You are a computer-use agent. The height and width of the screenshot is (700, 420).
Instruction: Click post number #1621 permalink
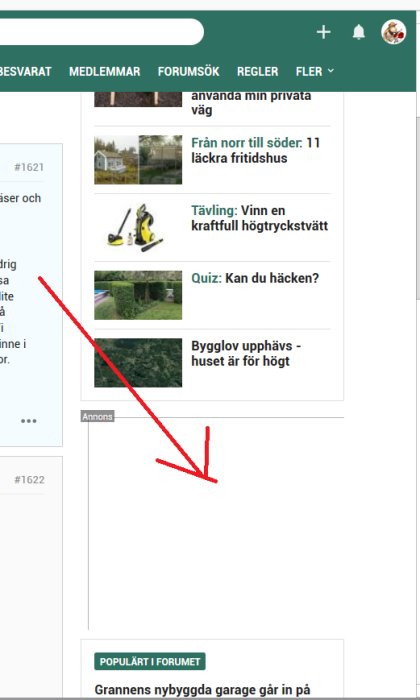(29, 167)
